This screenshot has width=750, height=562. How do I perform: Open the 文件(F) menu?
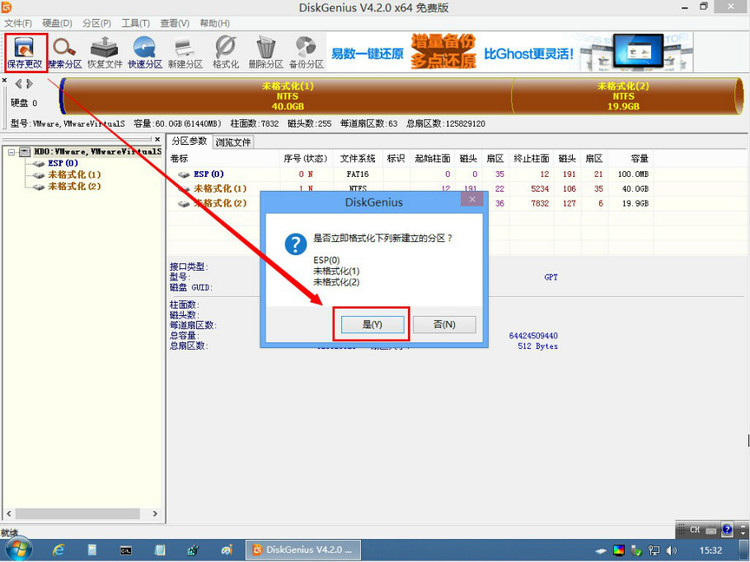pyautogui.click(x=18, y=22)
